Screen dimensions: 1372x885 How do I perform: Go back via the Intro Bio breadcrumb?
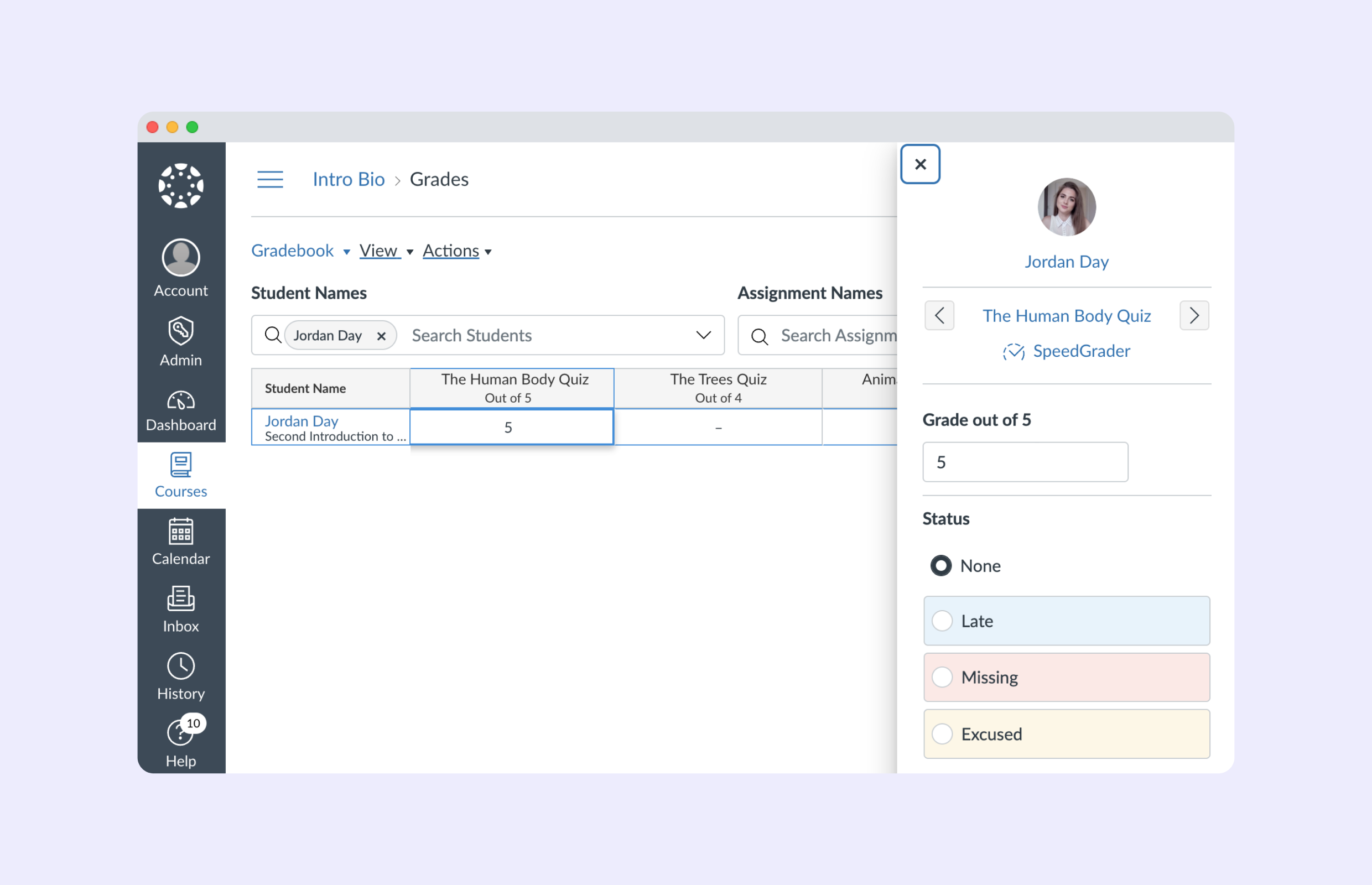tap(349, 179)
